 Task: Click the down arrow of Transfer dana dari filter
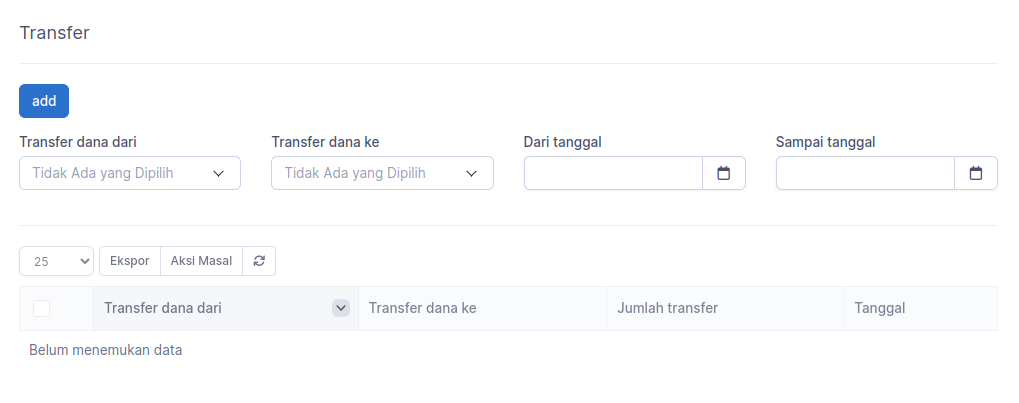pos(219,174)
